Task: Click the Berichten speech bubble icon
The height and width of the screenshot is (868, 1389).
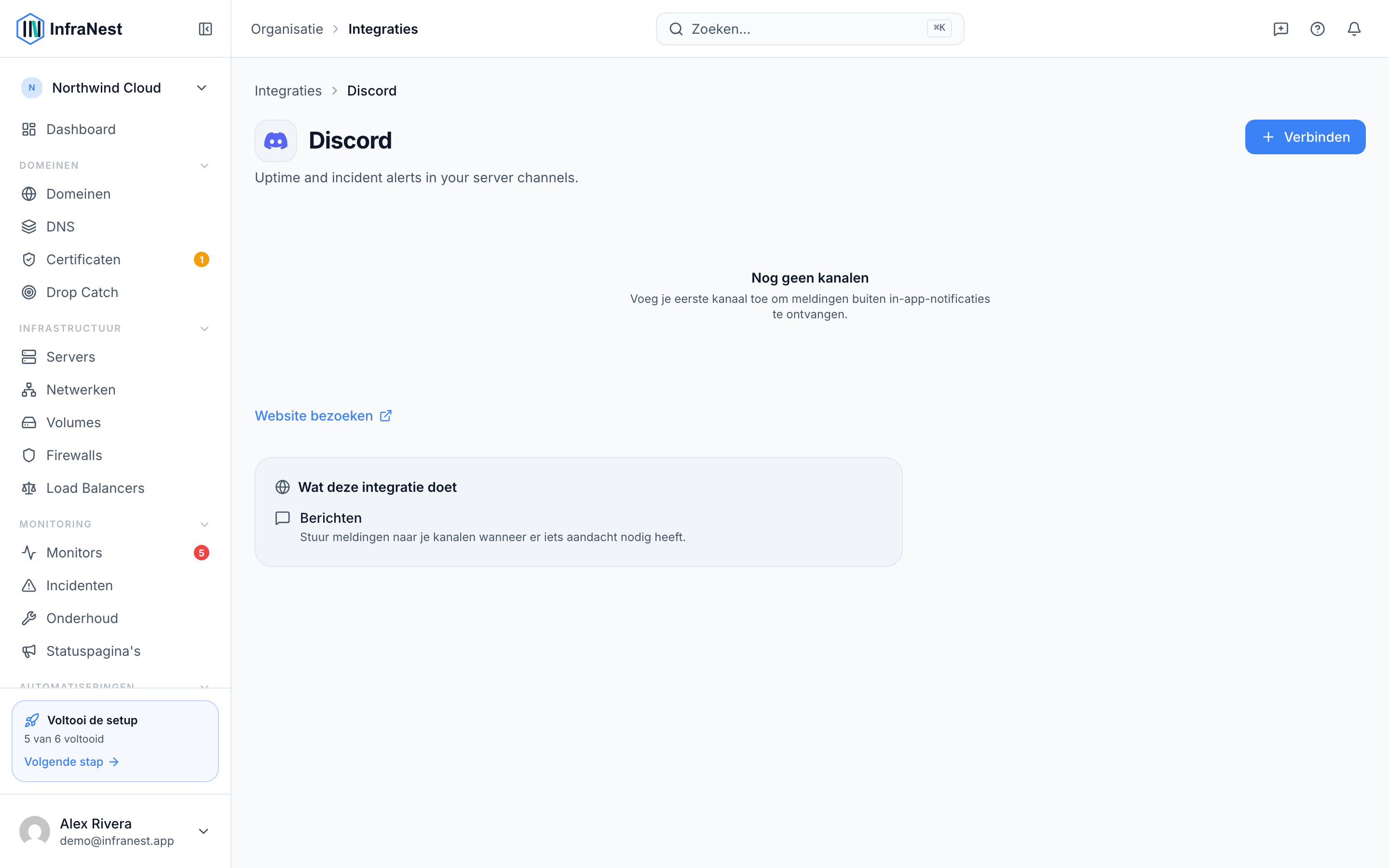Action: (283, 518)
